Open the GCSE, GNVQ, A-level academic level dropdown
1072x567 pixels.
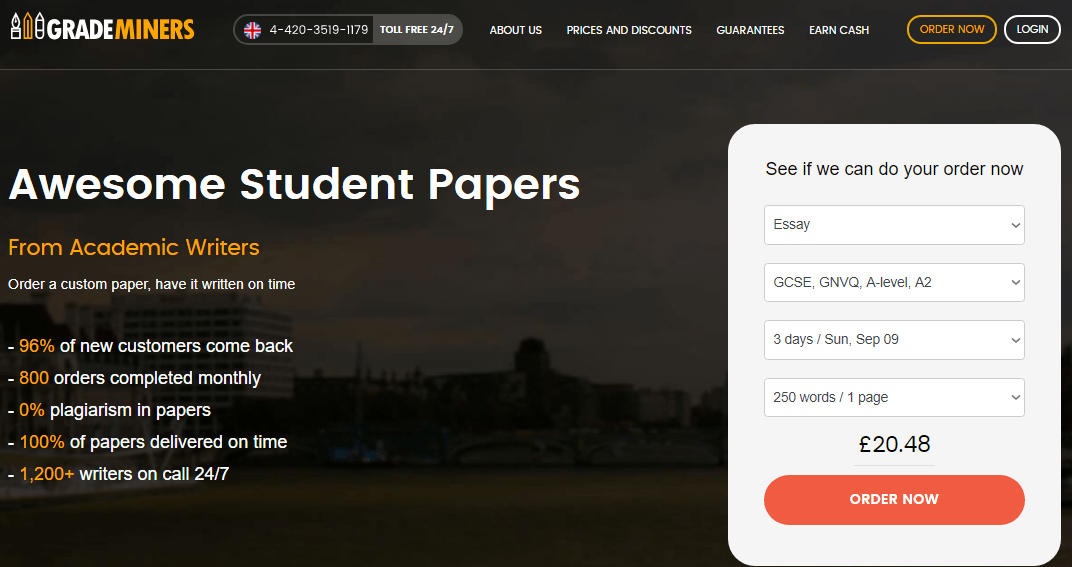click(x=894, y=282)
